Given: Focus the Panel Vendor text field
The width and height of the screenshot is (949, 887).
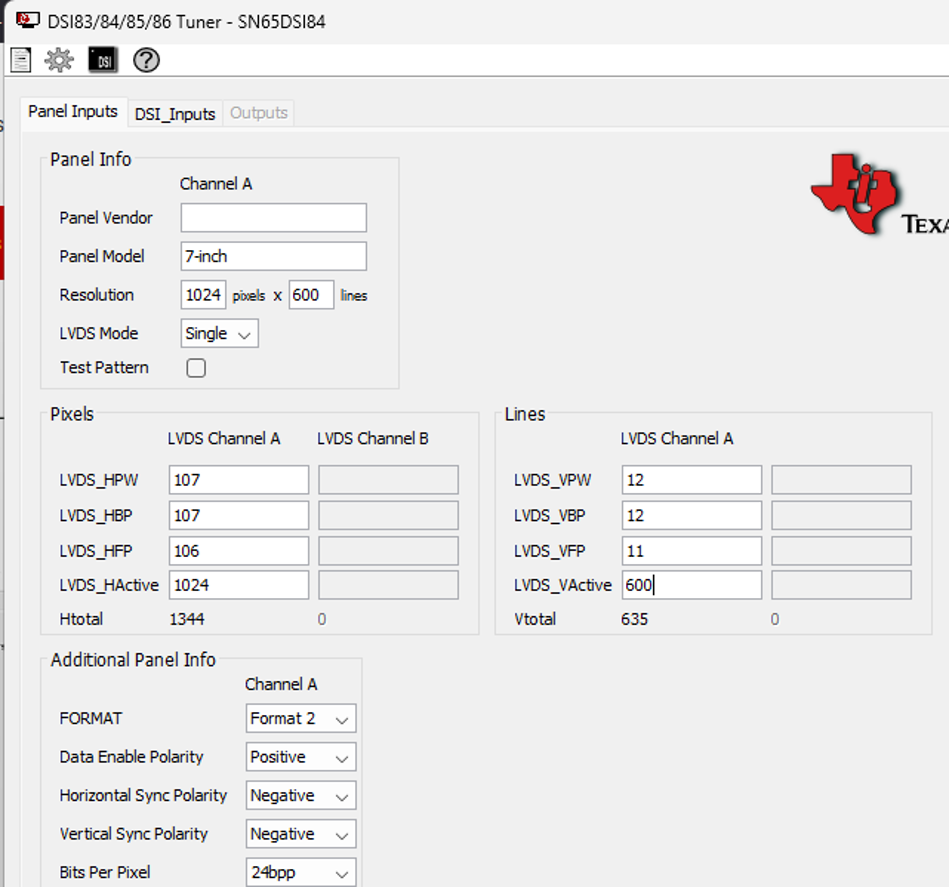Looking at the screenshot, I should (x=274, y=218).
